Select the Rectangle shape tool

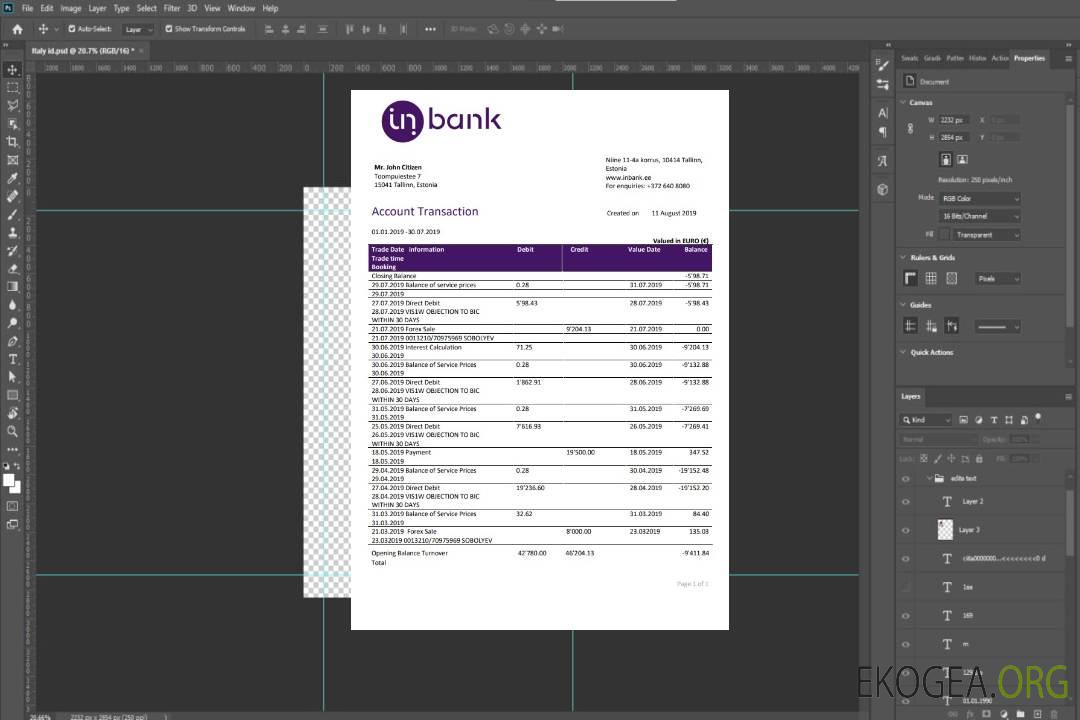12,395
